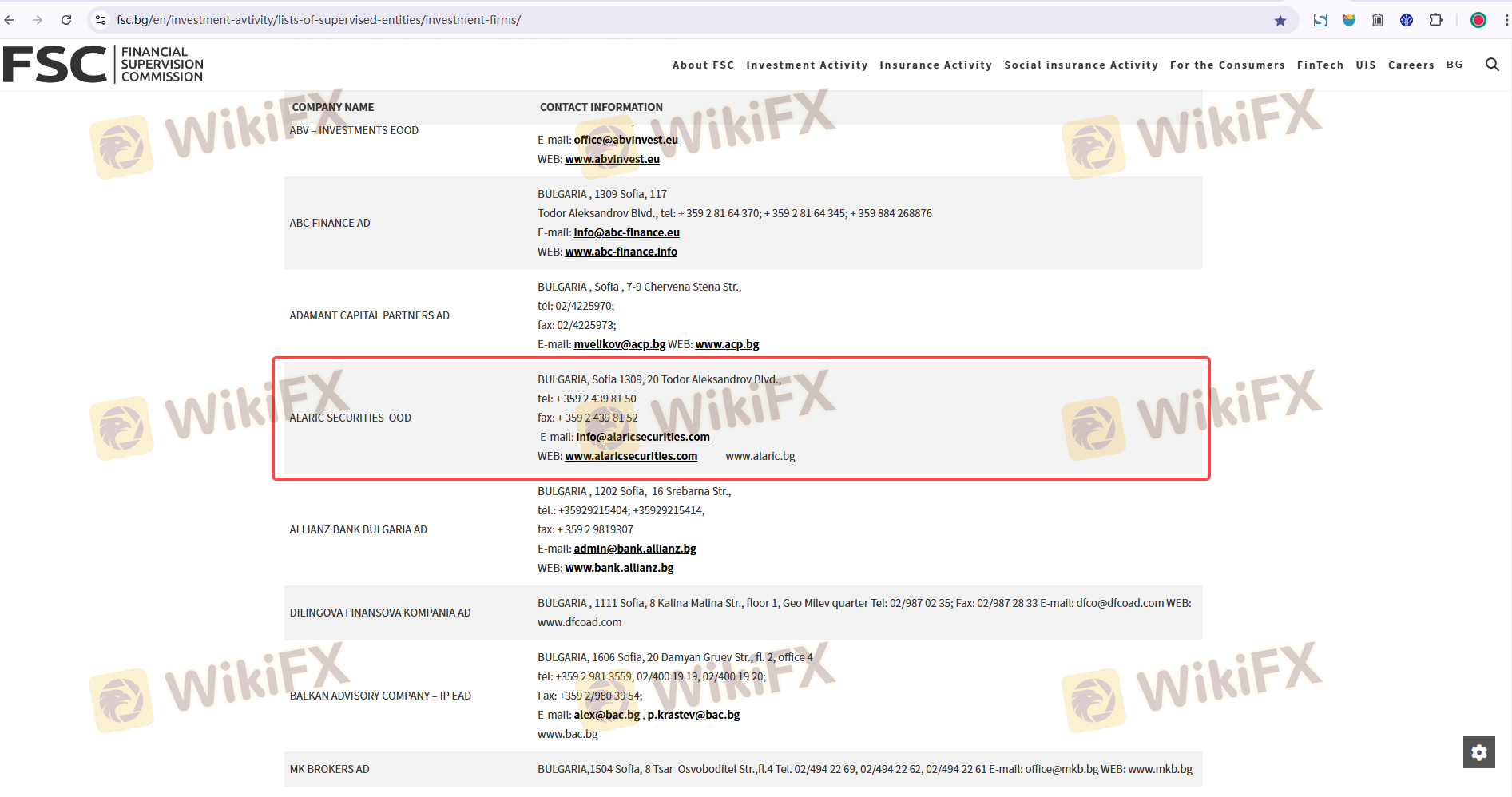Reload the page with refresh icon
The width and height of the screenshot is (1512, 797).
click(x=66, y=20)
